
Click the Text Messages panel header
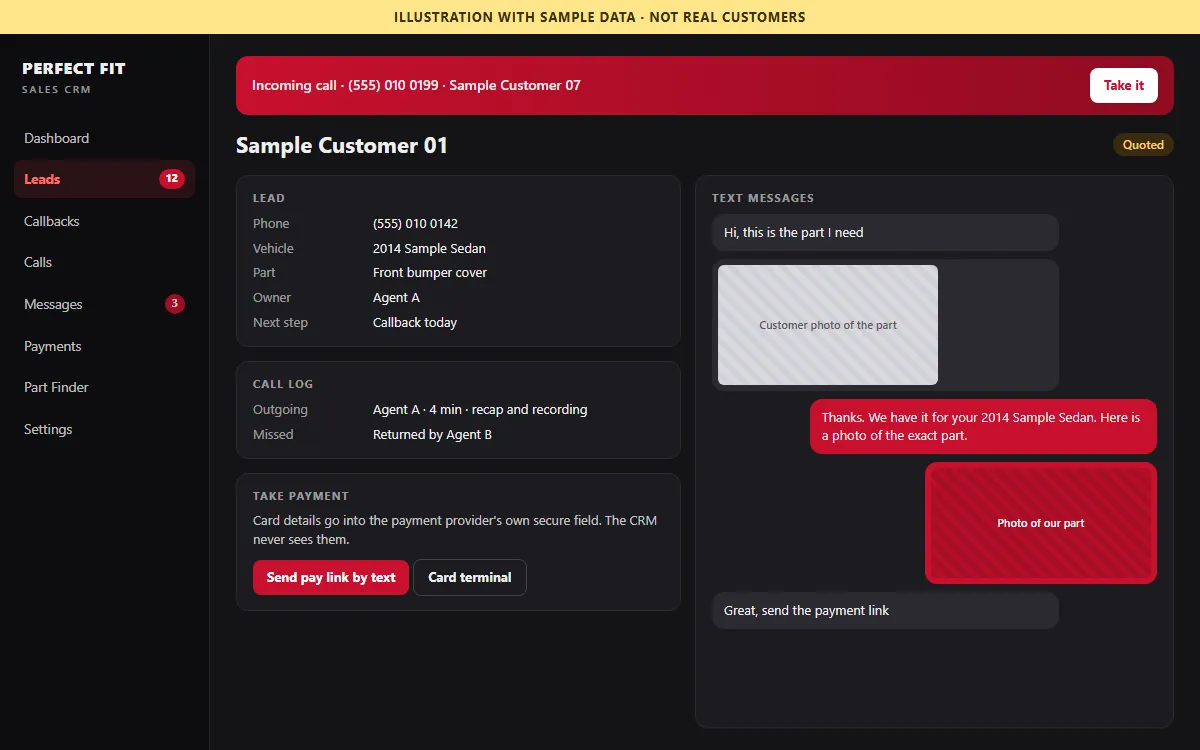pyautogui.click(x=763, y=198)
